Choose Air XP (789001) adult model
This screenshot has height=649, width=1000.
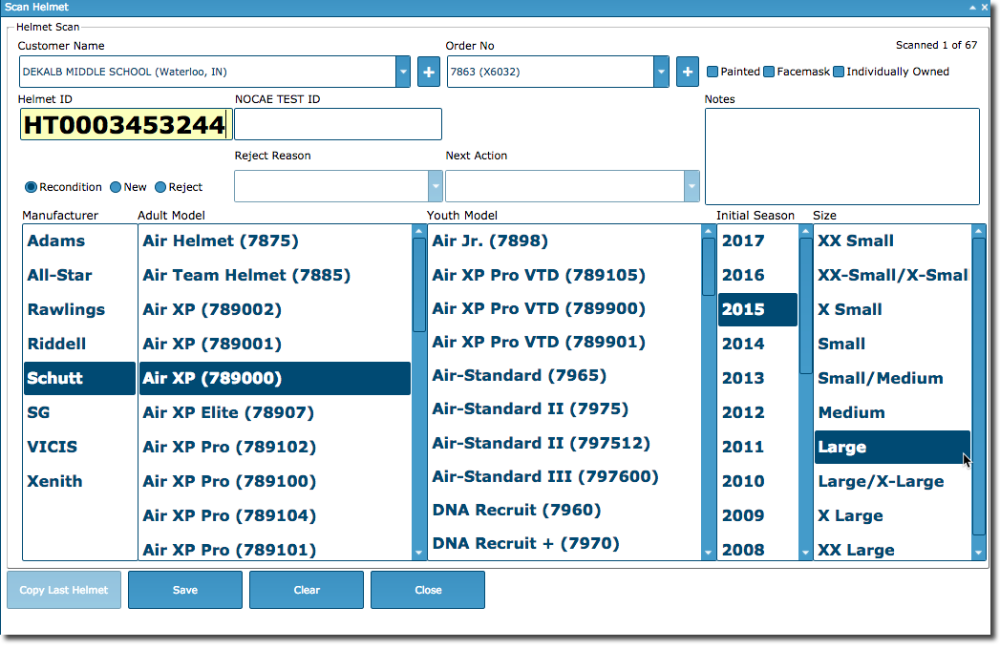pyautogui.click(x=275, y=344)
